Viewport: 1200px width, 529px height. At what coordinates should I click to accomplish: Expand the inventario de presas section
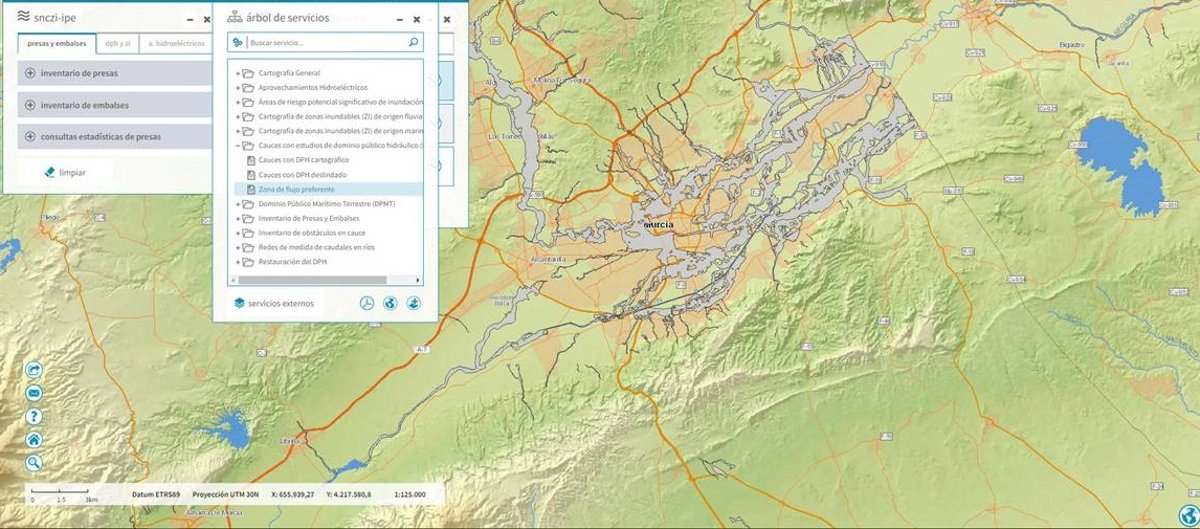(x=30, y=73)
